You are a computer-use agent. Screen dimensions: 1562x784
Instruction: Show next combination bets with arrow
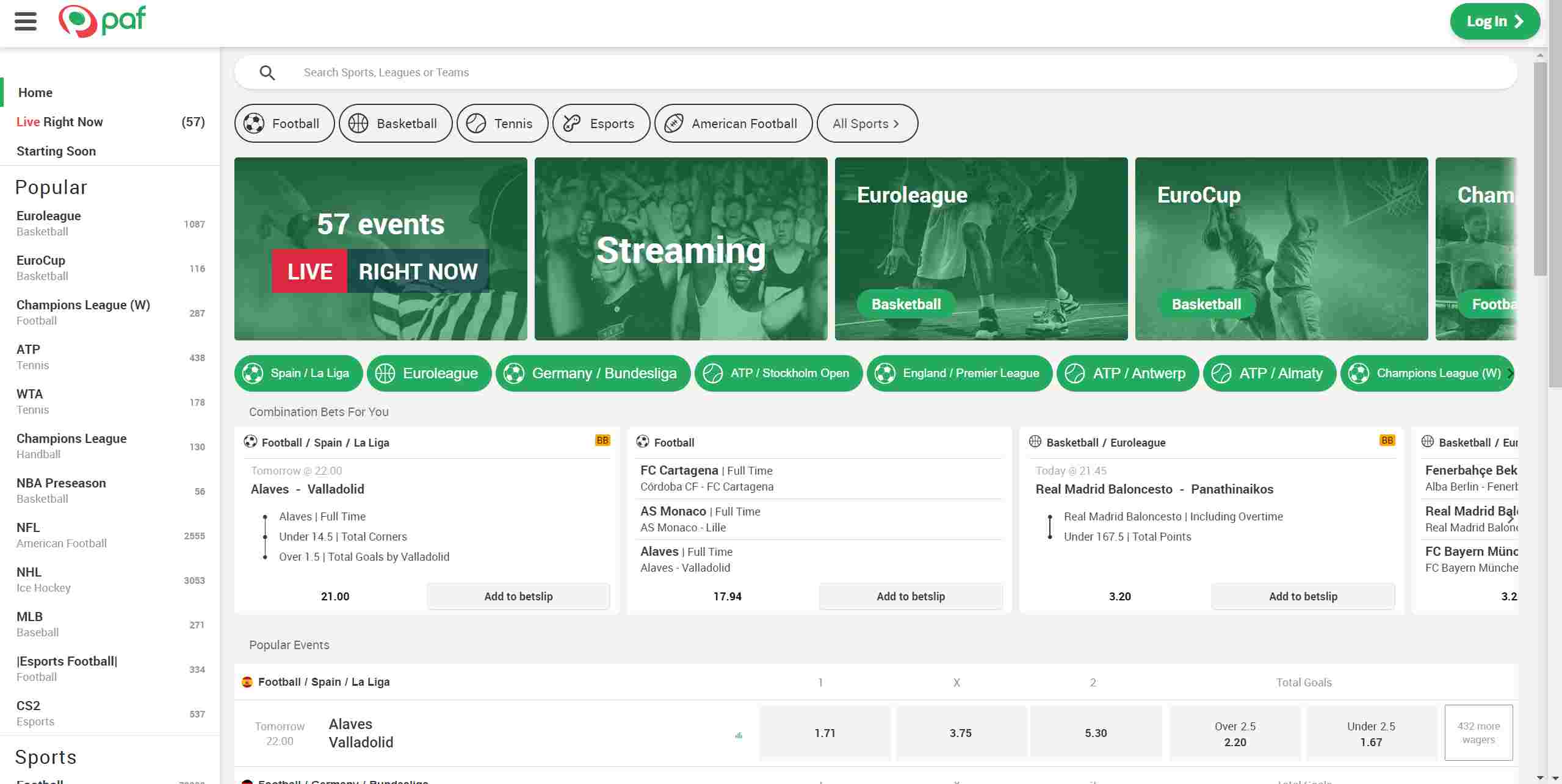pos(1511,518)
